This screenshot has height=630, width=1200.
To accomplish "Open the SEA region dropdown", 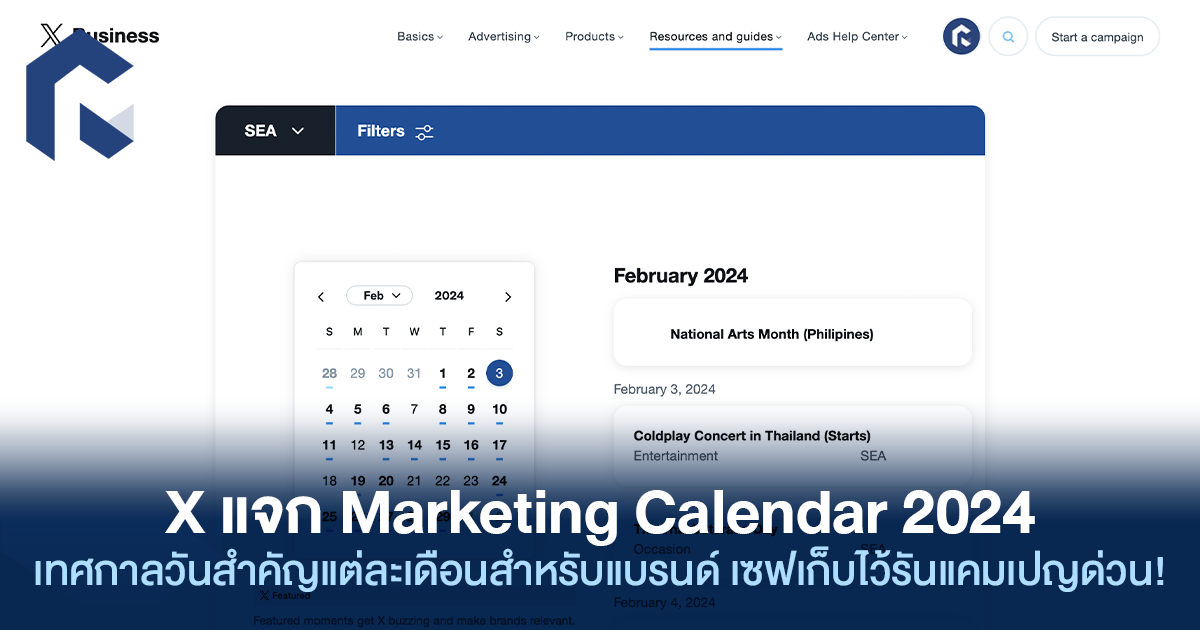I will click(275, 131).
